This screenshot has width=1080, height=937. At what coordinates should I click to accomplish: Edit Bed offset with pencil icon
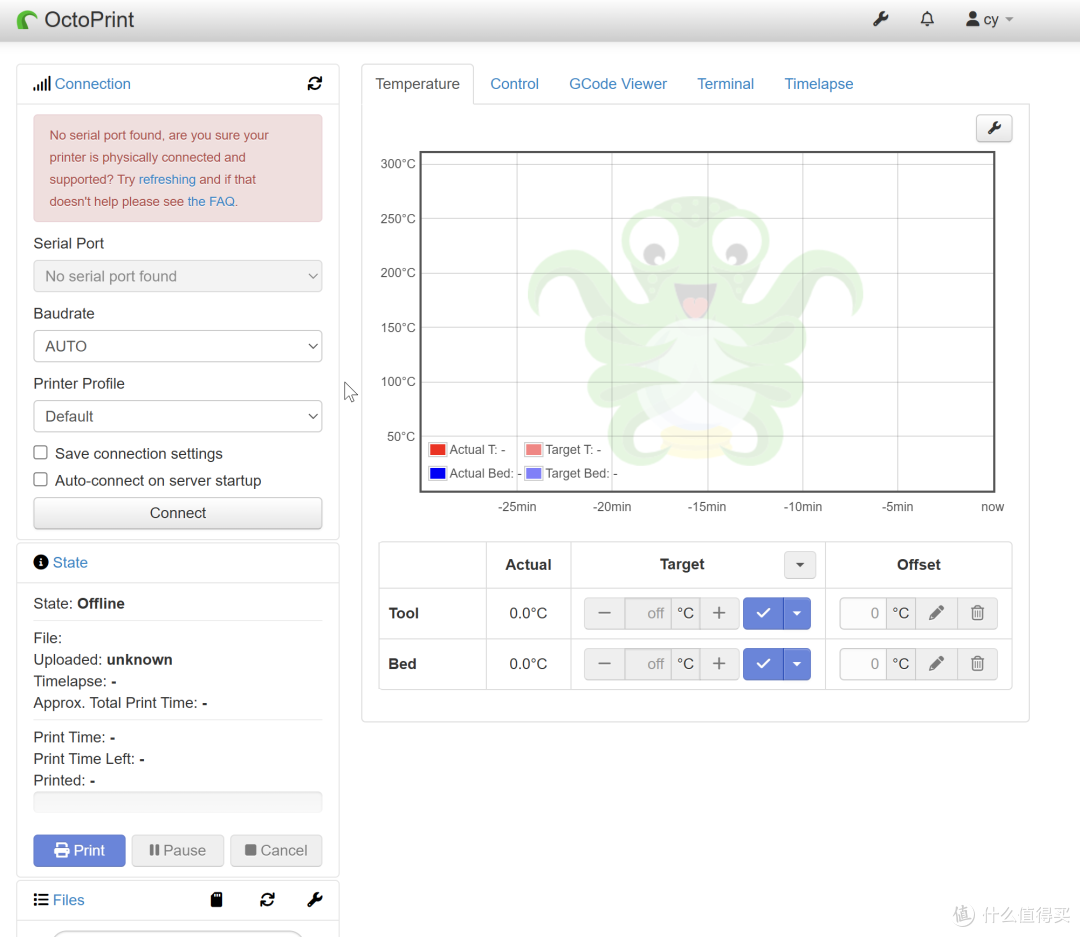pyautogui.click(x=936, y=663)
